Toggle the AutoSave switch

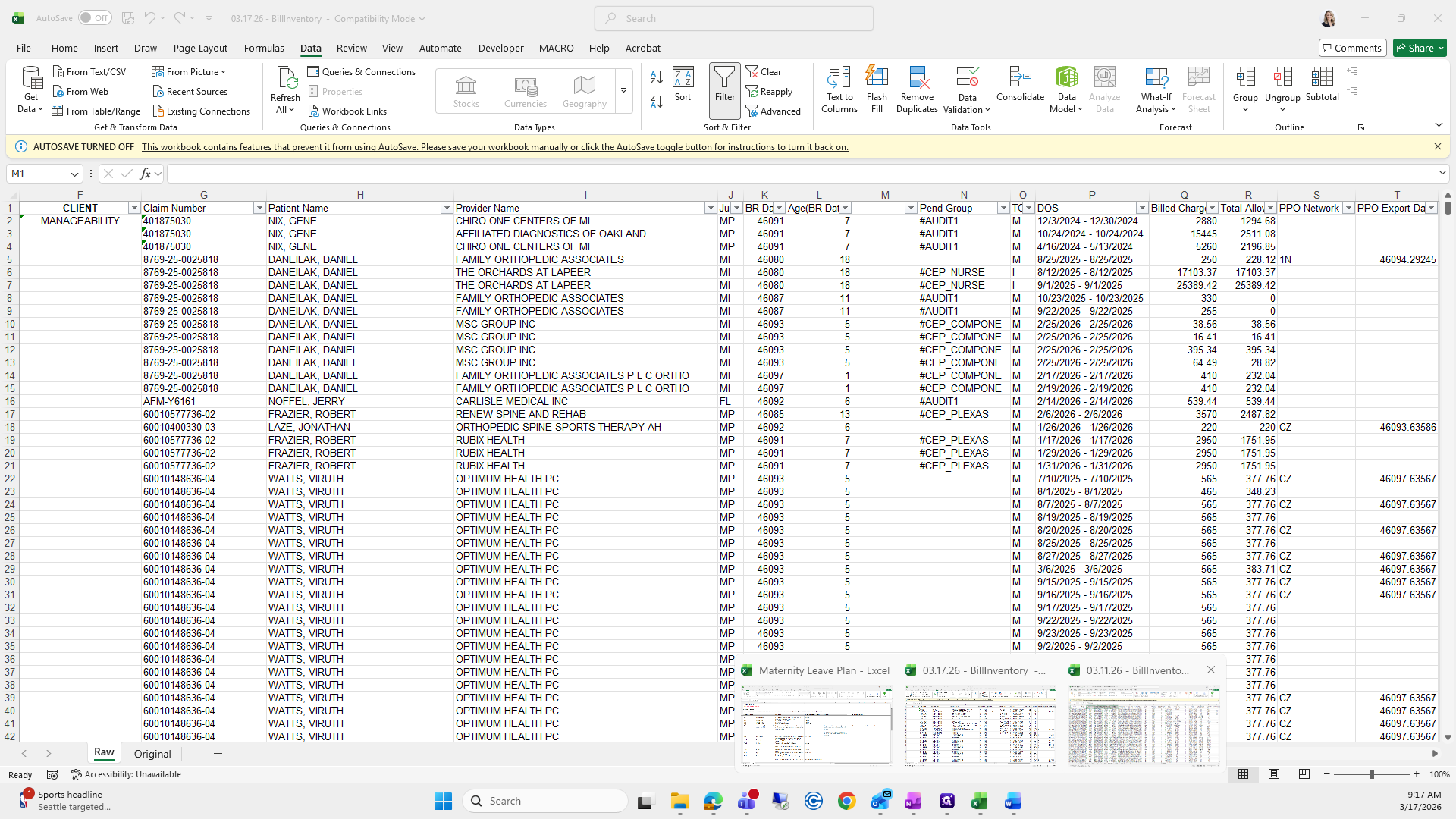pos(94,18)
